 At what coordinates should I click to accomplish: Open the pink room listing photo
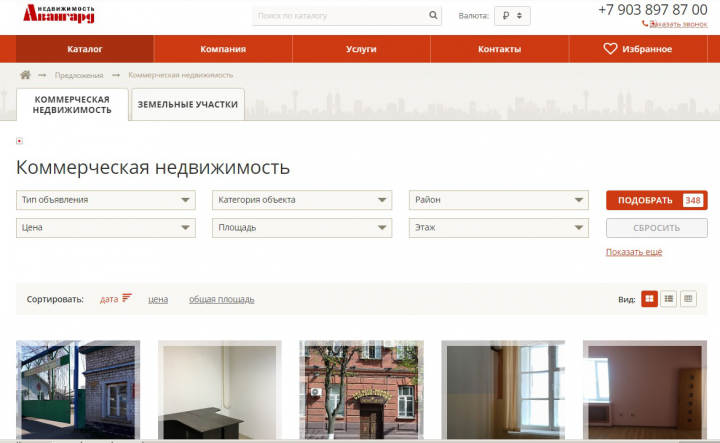tap(645, 389)
